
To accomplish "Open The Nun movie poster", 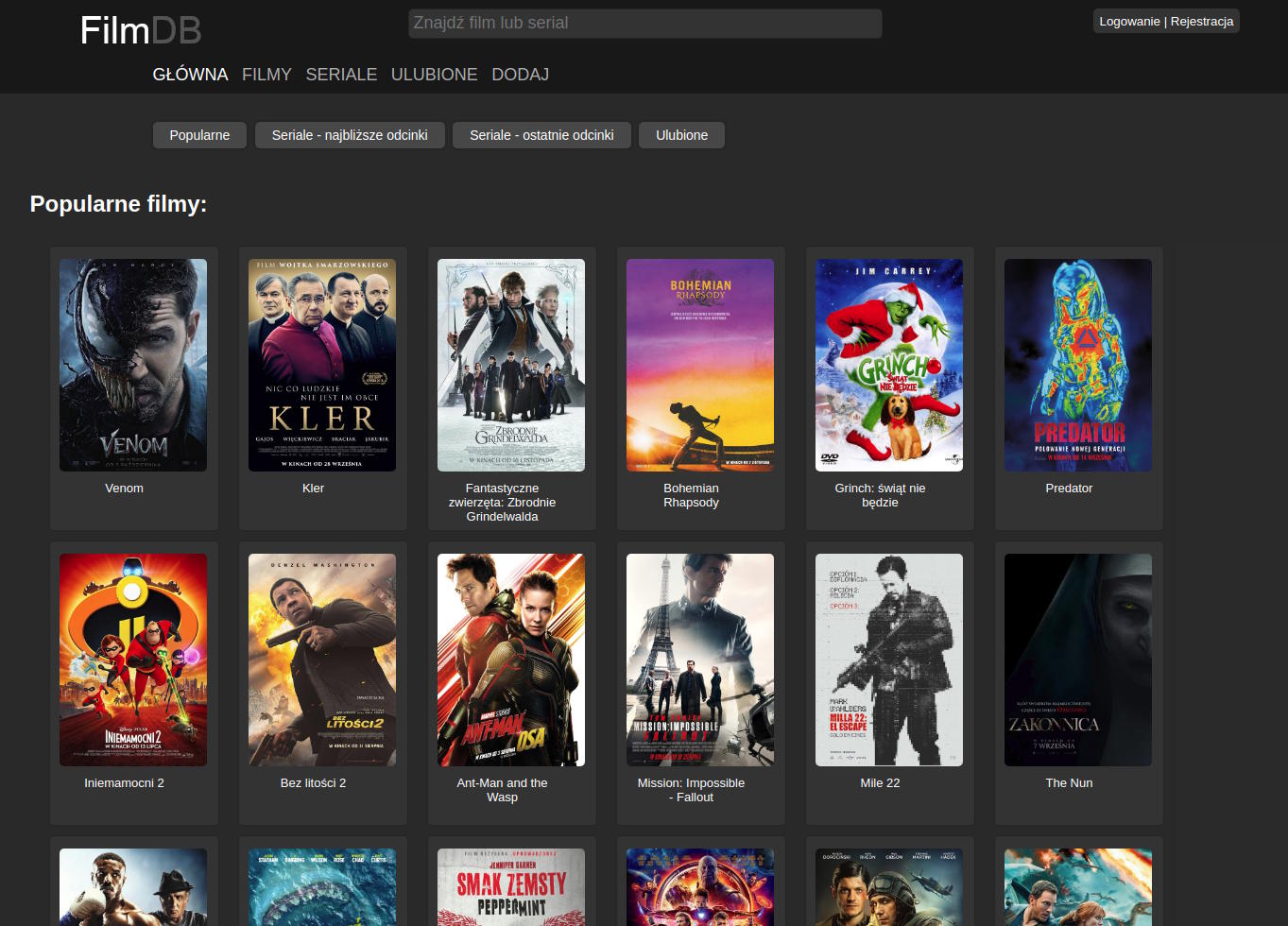I will [x=1078, y=660].
